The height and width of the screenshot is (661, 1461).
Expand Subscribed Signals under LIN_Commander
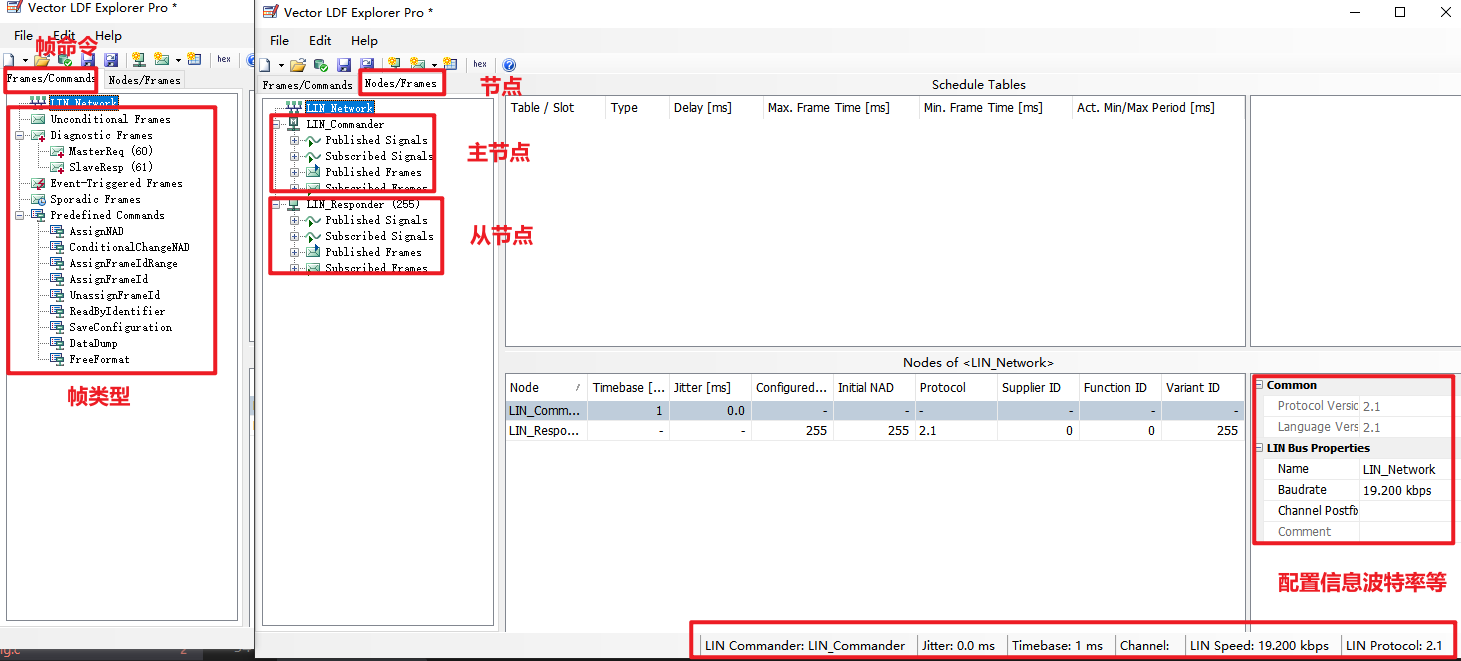[294, 156]
